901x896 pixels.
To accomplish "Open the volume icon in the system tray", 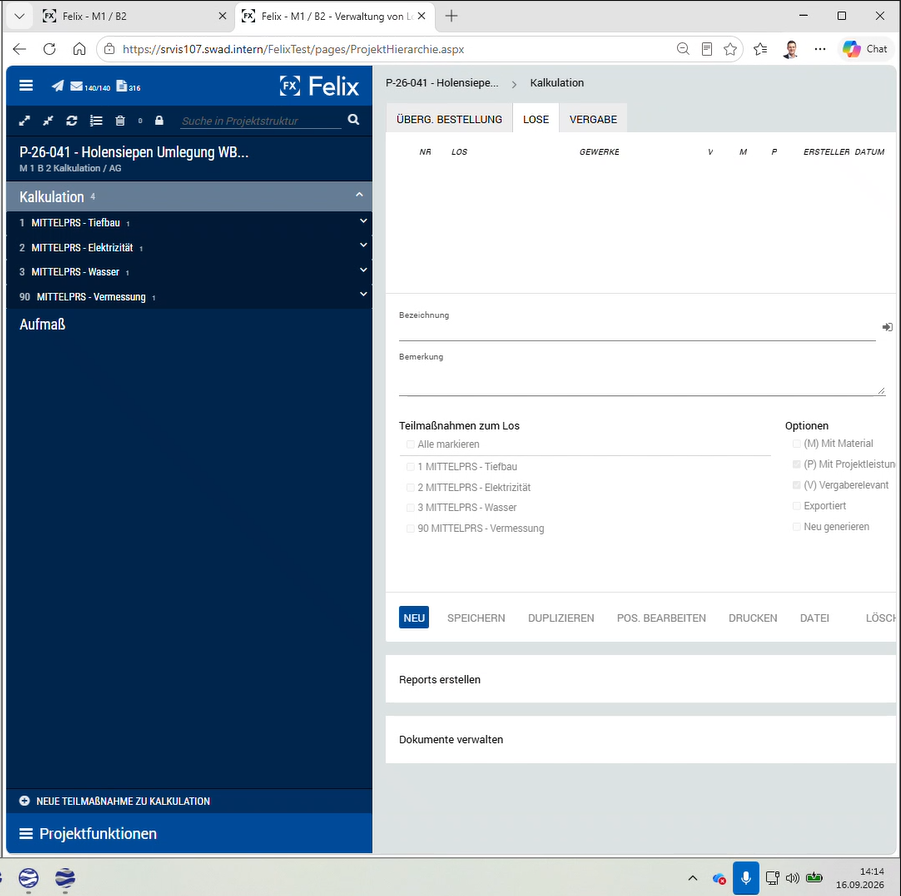I will point(792,878).
